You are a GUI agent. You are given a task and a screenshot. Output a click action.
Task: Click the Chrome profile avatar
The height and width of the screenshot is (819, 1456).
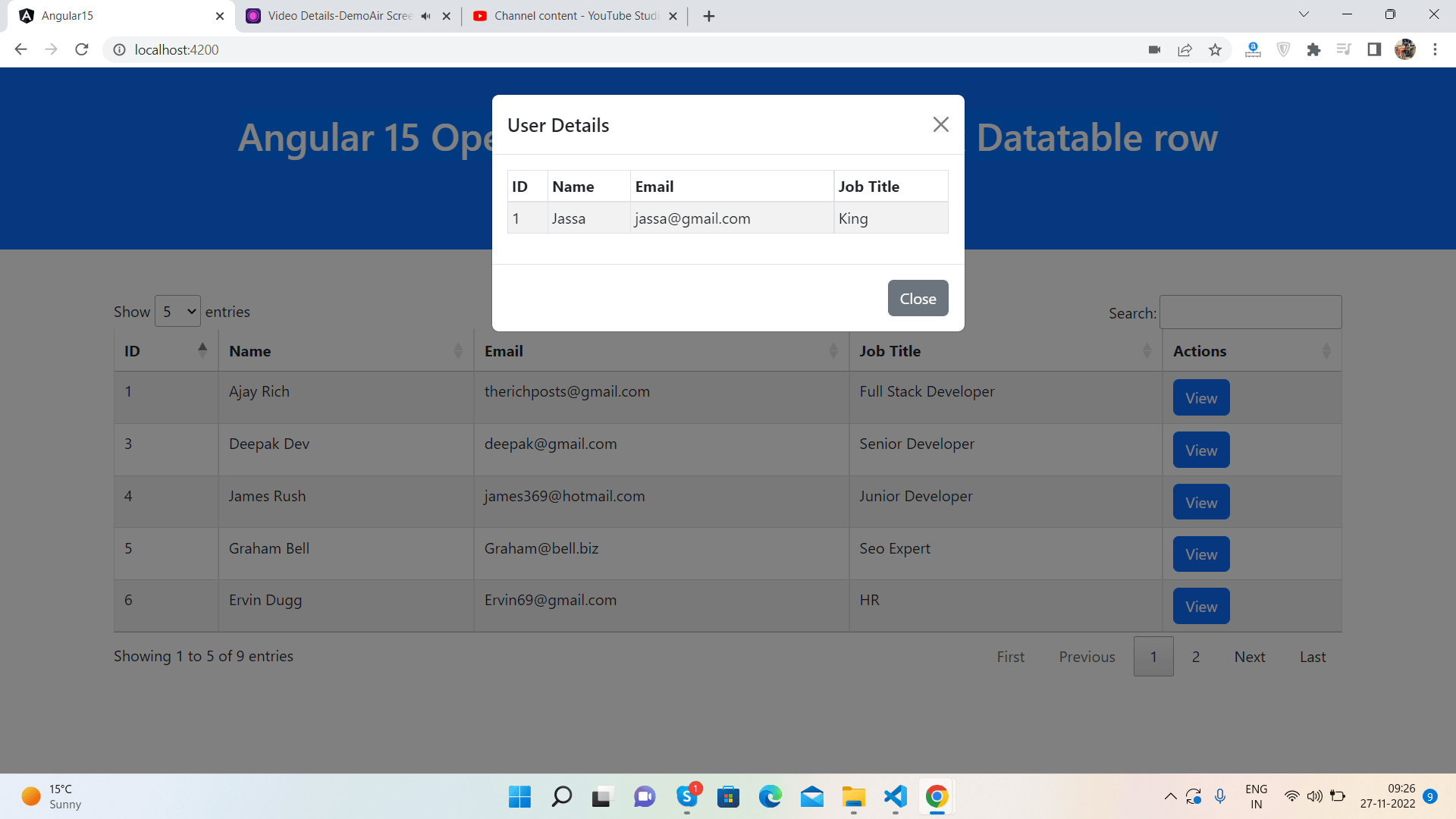1405,49
